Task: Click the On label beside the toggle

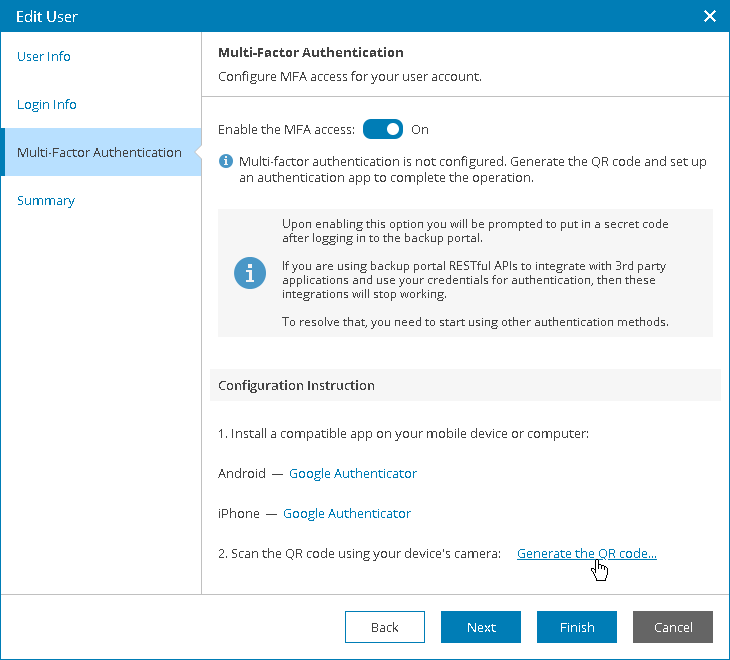Action: 420,129
